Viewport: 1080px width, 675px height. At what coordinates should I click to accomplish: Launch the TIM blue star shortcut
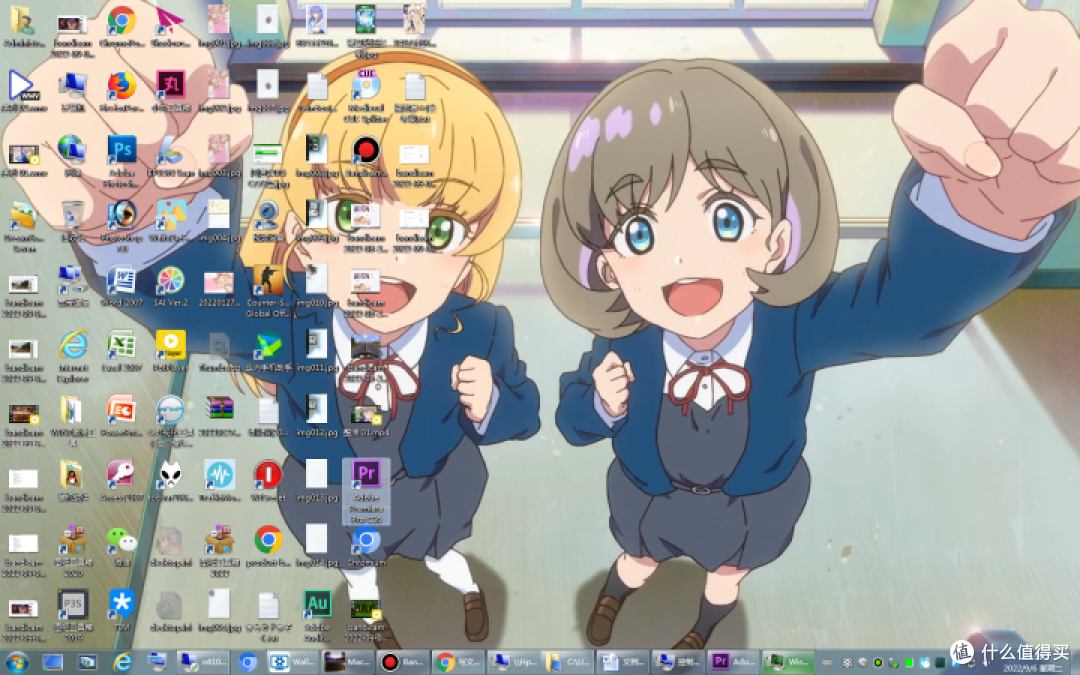(121, 610)
